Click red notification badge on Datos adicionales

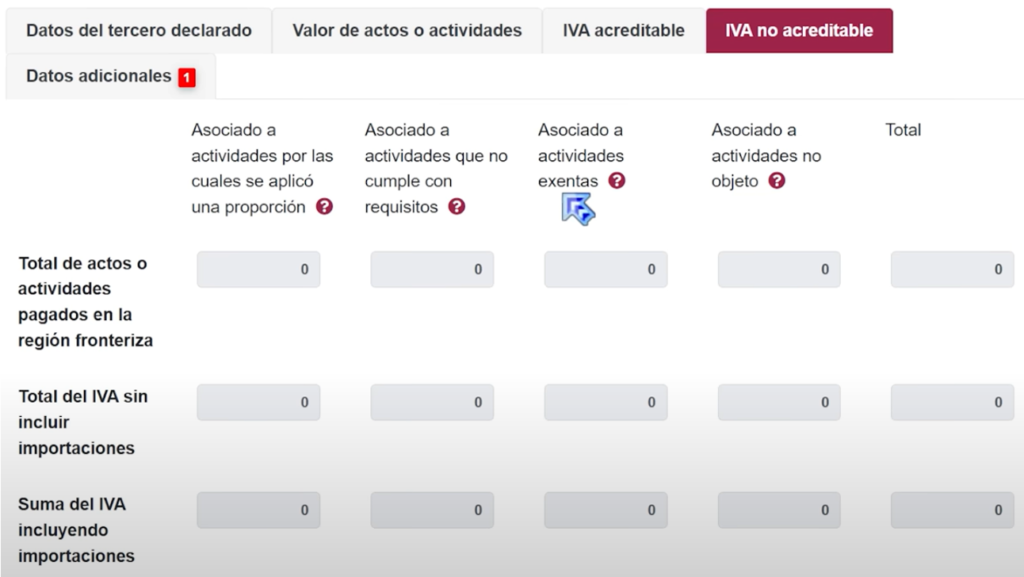click(187, 77)
